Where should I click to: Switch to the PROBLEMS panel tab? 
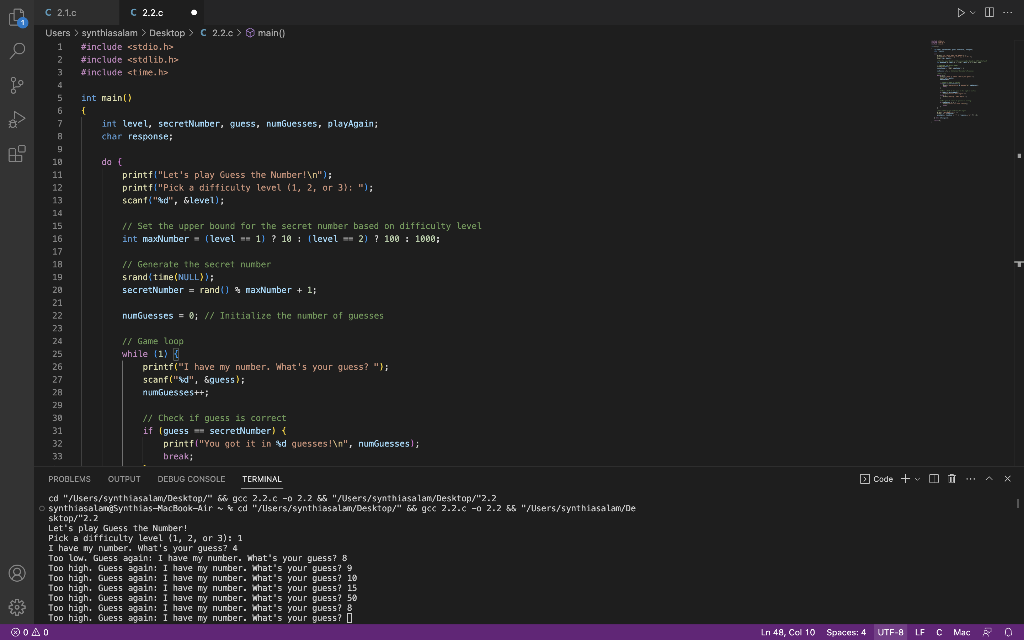69,479
